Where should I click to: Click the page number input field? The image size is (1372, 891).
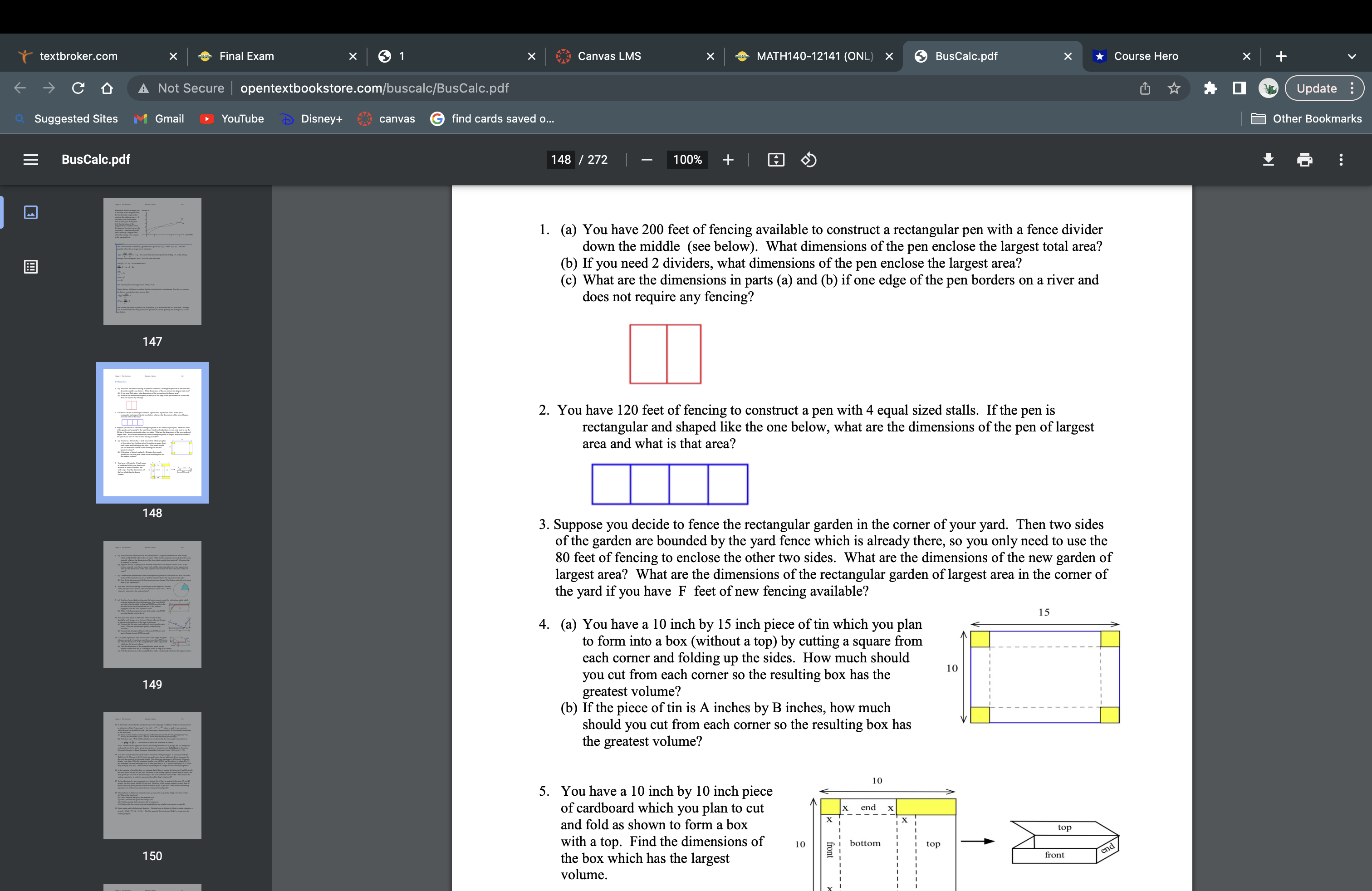click(560, 160)
